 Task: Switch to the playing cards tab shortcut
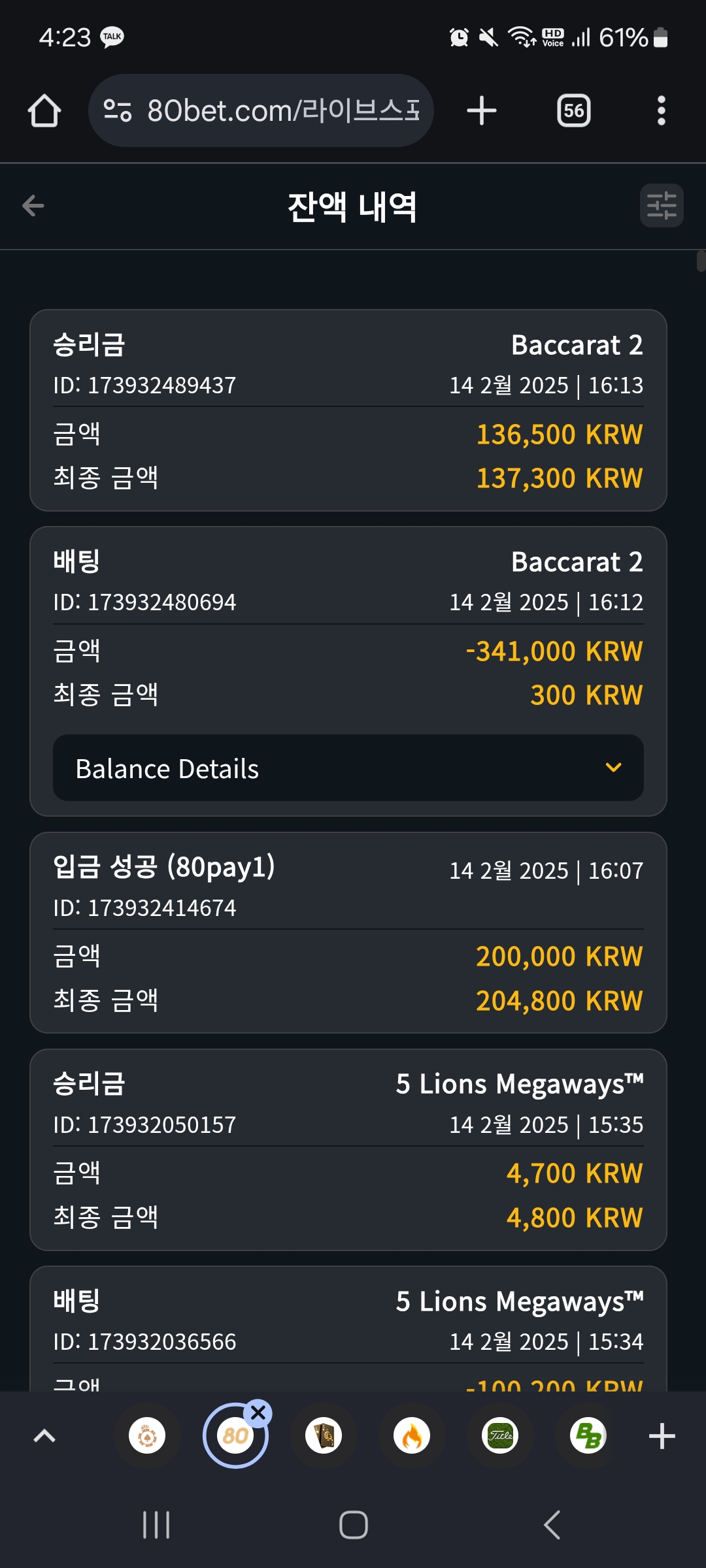pos(324,1435)
